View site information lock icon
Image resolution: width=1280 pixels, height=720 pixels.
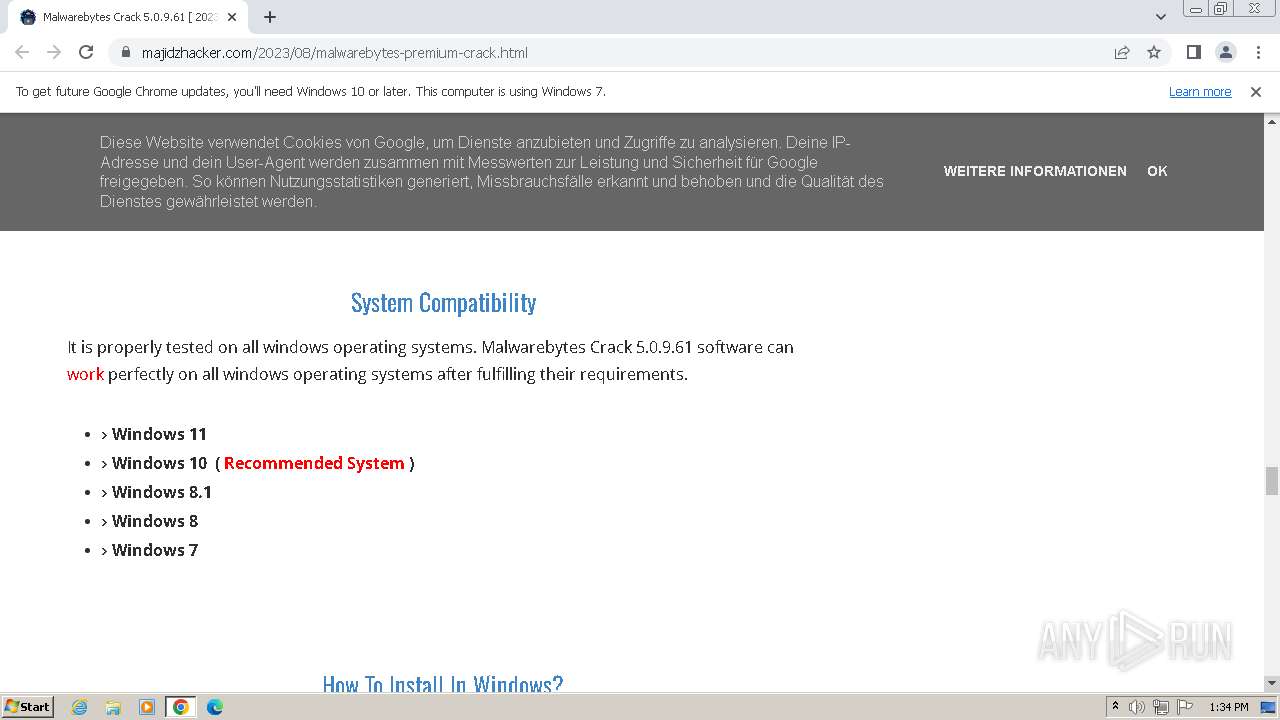point(126,52)
